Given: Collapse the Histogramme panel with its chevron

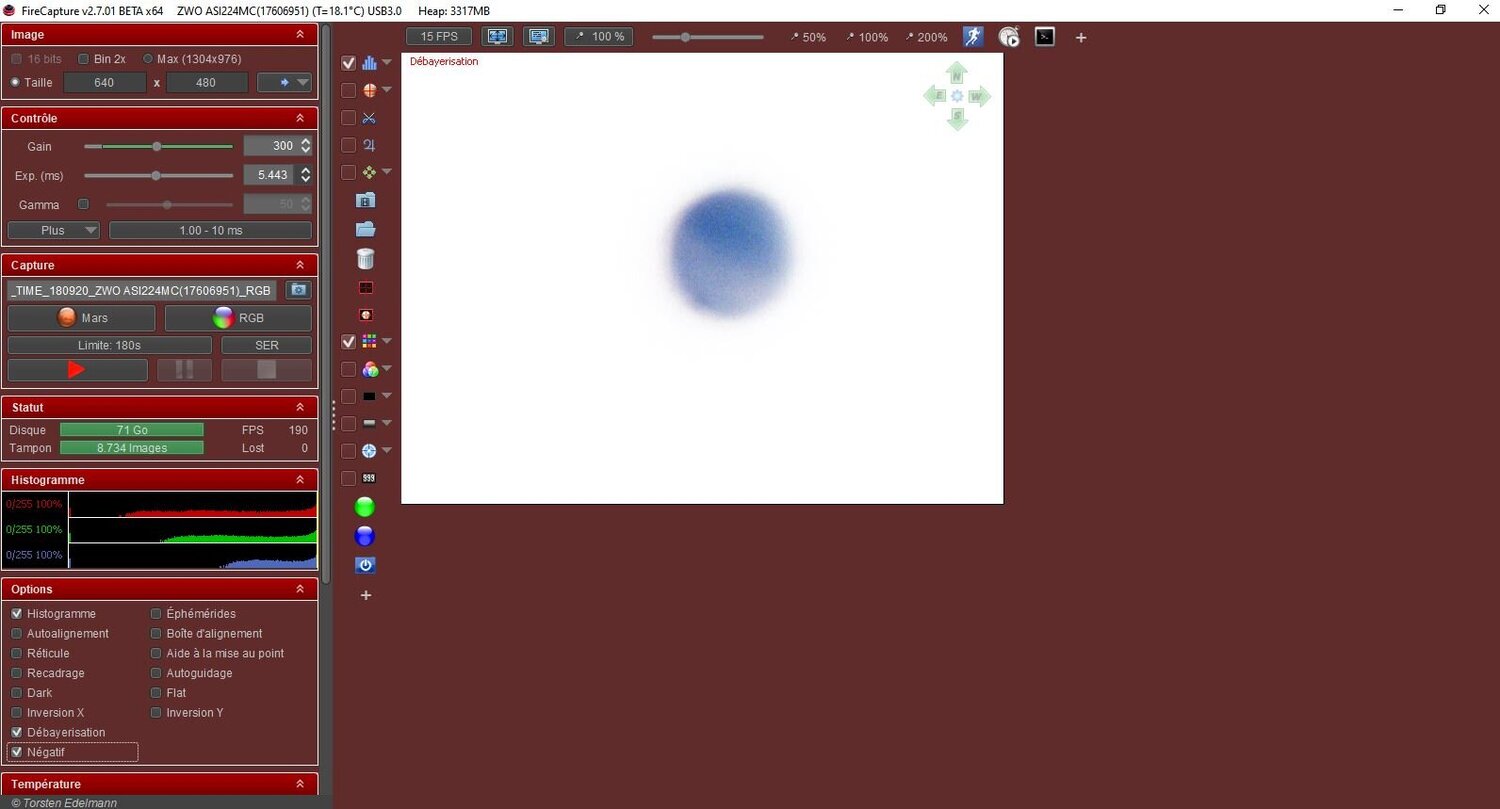Looking at the screenshot, I should pyautogui.click(x=300, y=479).
